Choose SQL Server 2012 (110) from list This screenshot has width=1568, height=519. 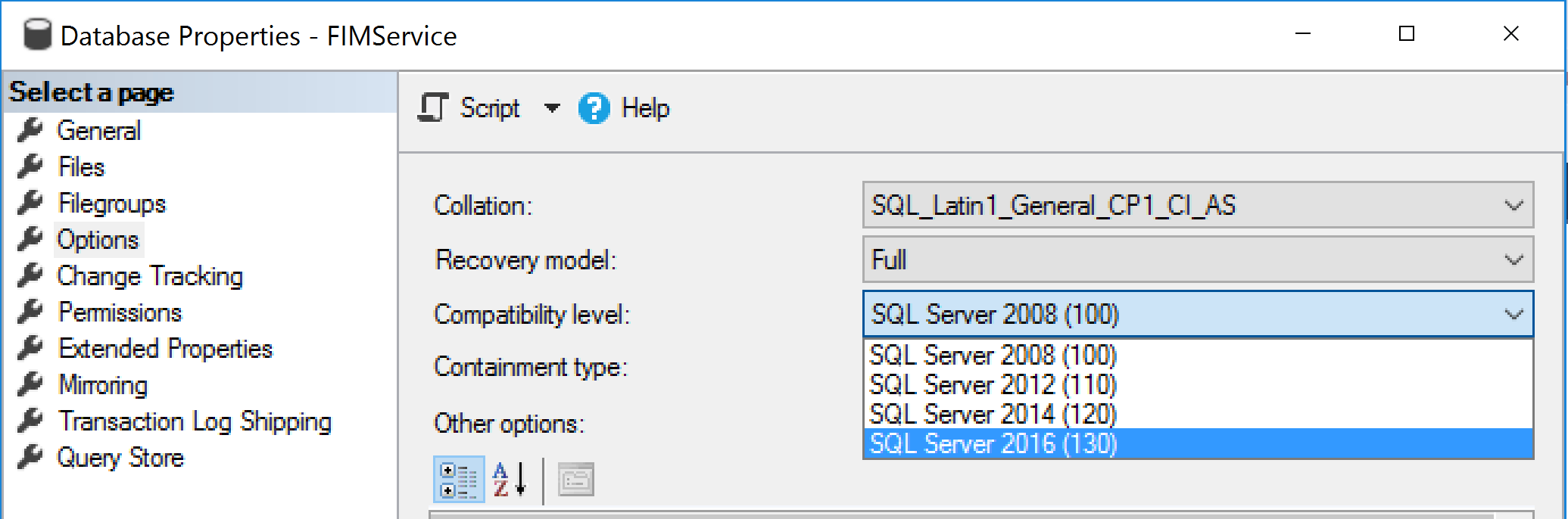click(x=993, y=385)
